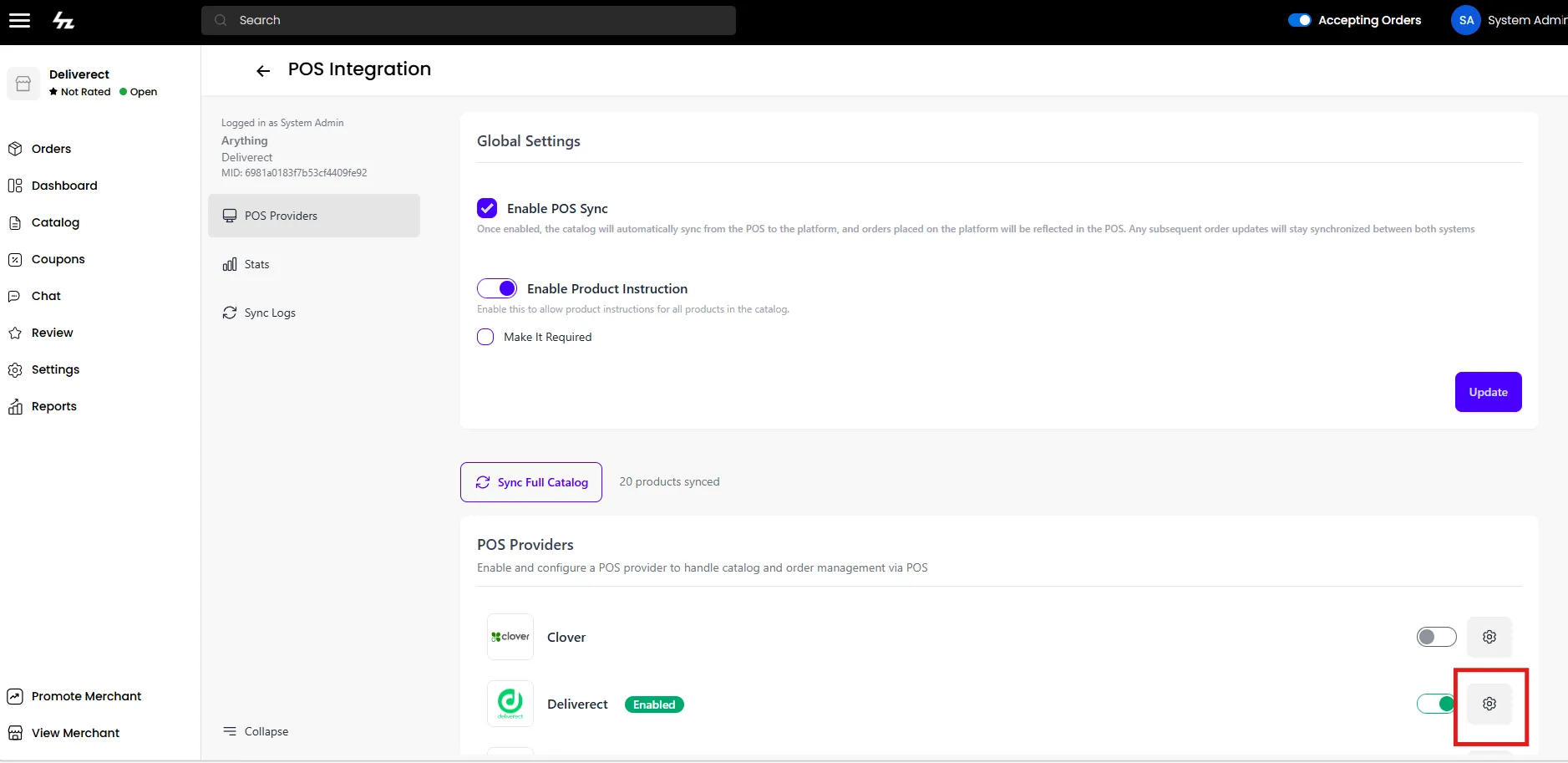The image size is (1568, 763).
Task: Click the '20 products synced' text
Action: coord(669,482)
